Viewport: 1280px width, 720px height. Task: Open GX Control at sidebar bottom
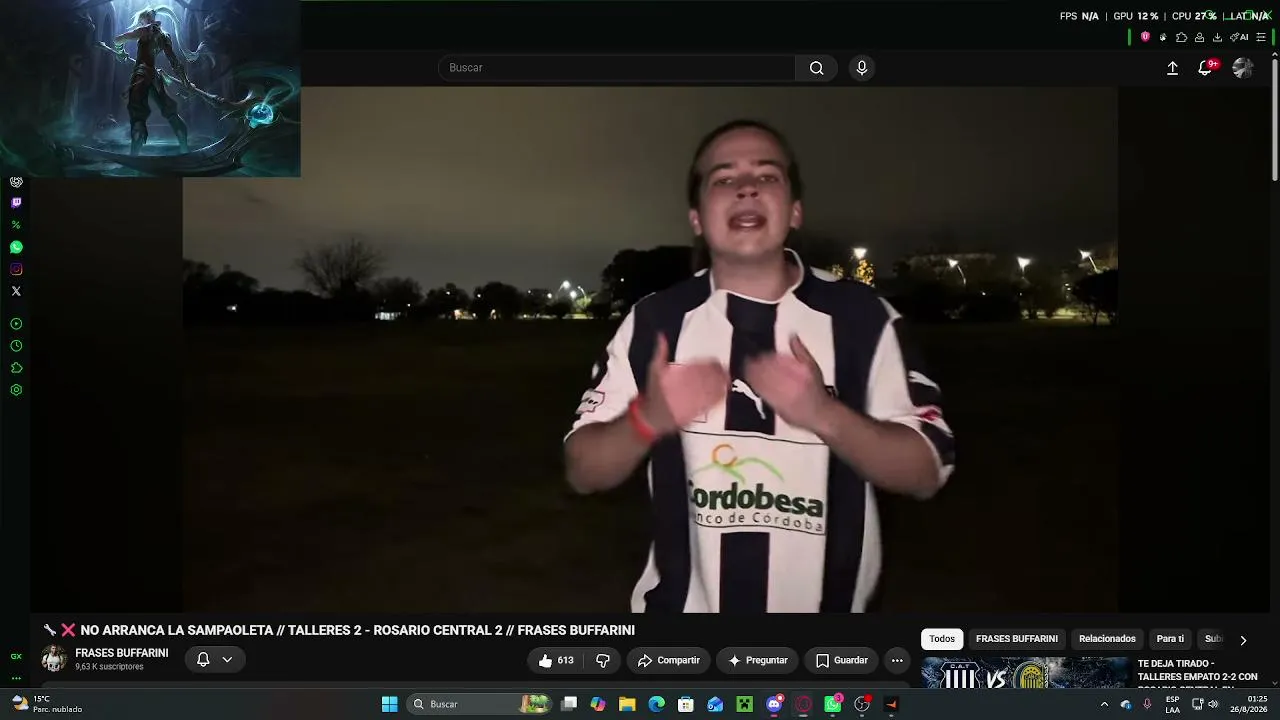click(16, 657)
